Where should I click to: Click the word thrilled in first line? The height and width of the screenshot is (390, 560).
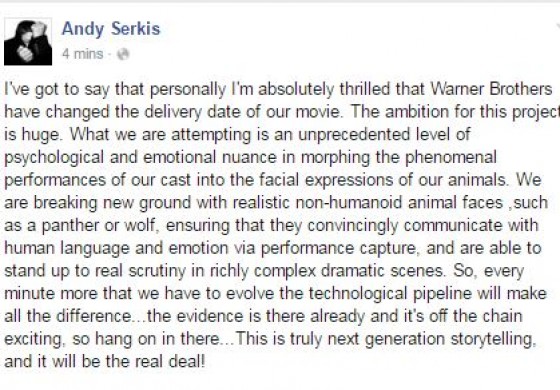click(x=362, y=89)
